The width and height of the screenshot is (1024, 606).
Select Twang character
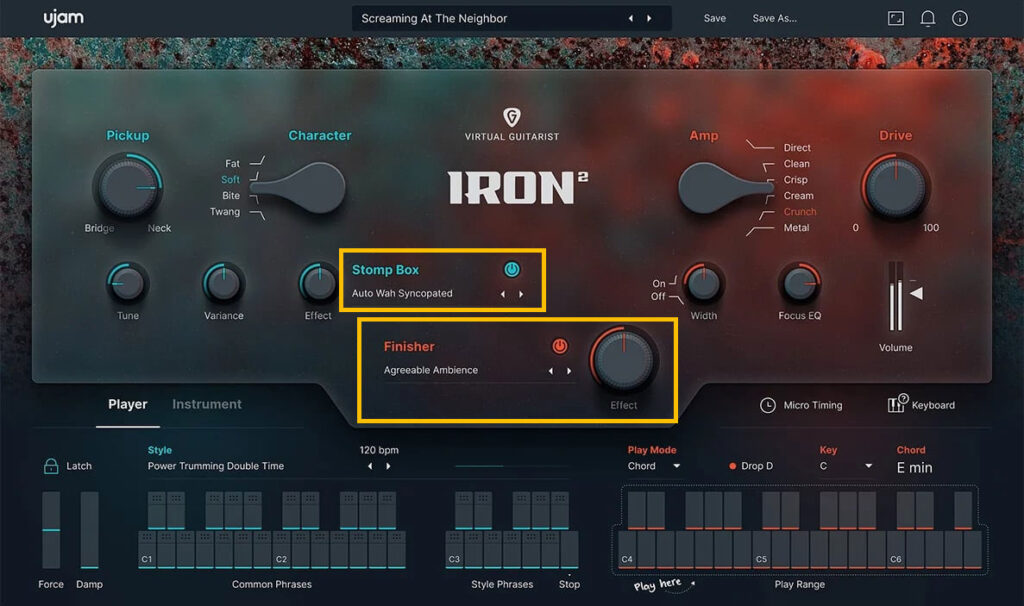225,212
